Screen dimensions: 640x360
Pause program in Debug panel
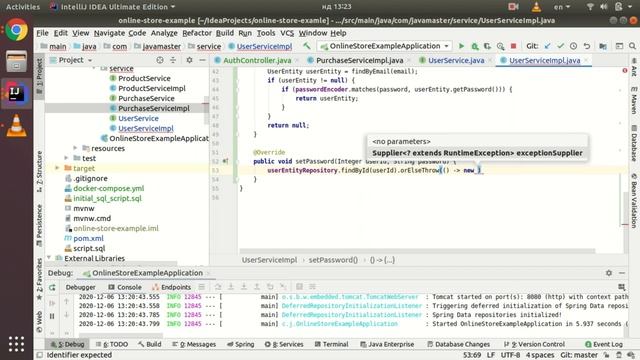pos(52,316)
